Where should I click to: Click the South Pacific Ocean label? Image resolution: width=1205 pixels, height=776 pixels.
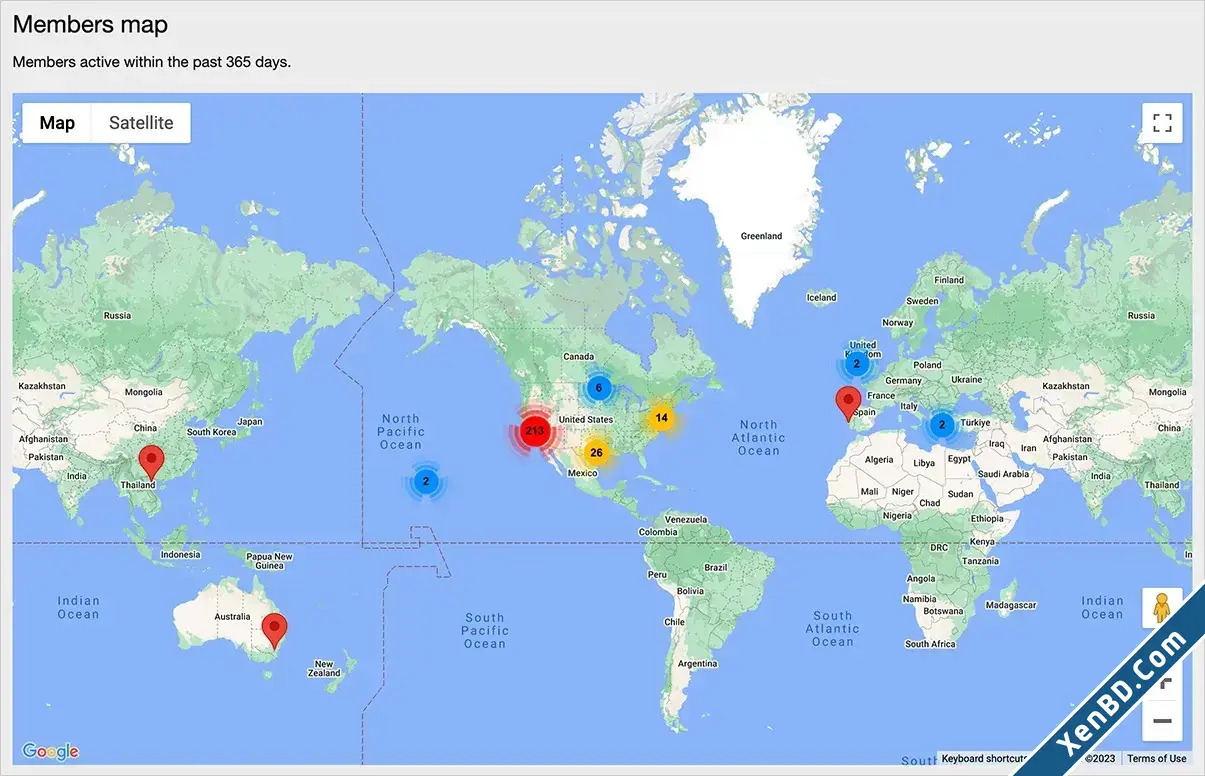484,631
